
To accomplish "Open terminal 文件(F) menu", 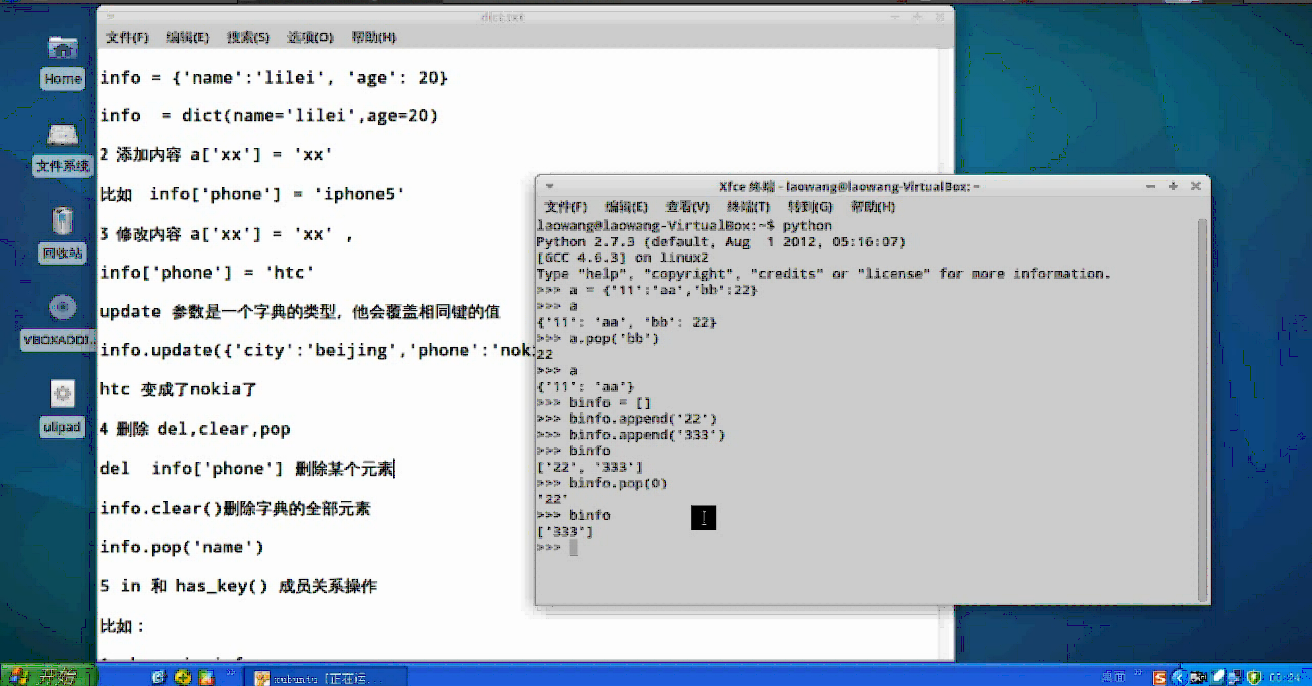I will pos(566,207).
